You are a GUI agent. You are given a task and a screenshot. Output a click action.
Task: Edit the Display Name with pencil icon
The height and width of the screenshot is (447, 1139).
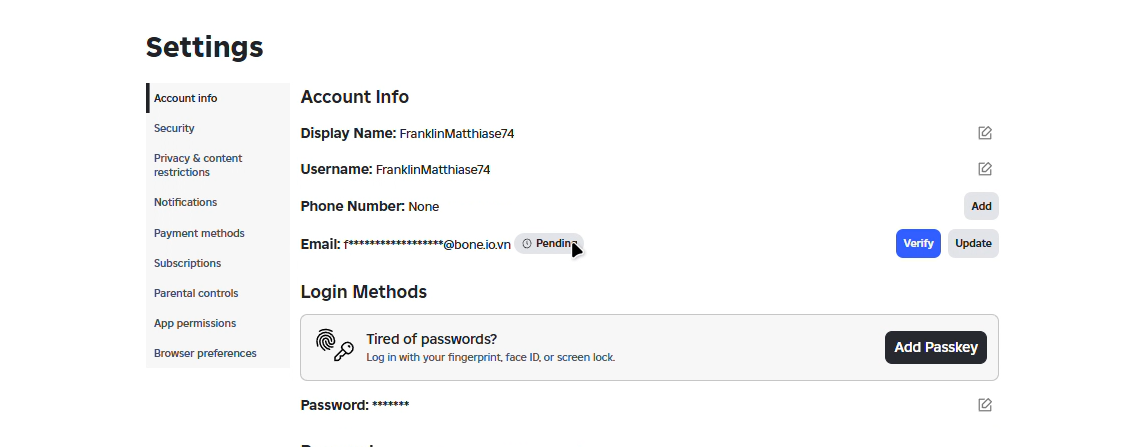pyautogui.click(x=984, y=133)
